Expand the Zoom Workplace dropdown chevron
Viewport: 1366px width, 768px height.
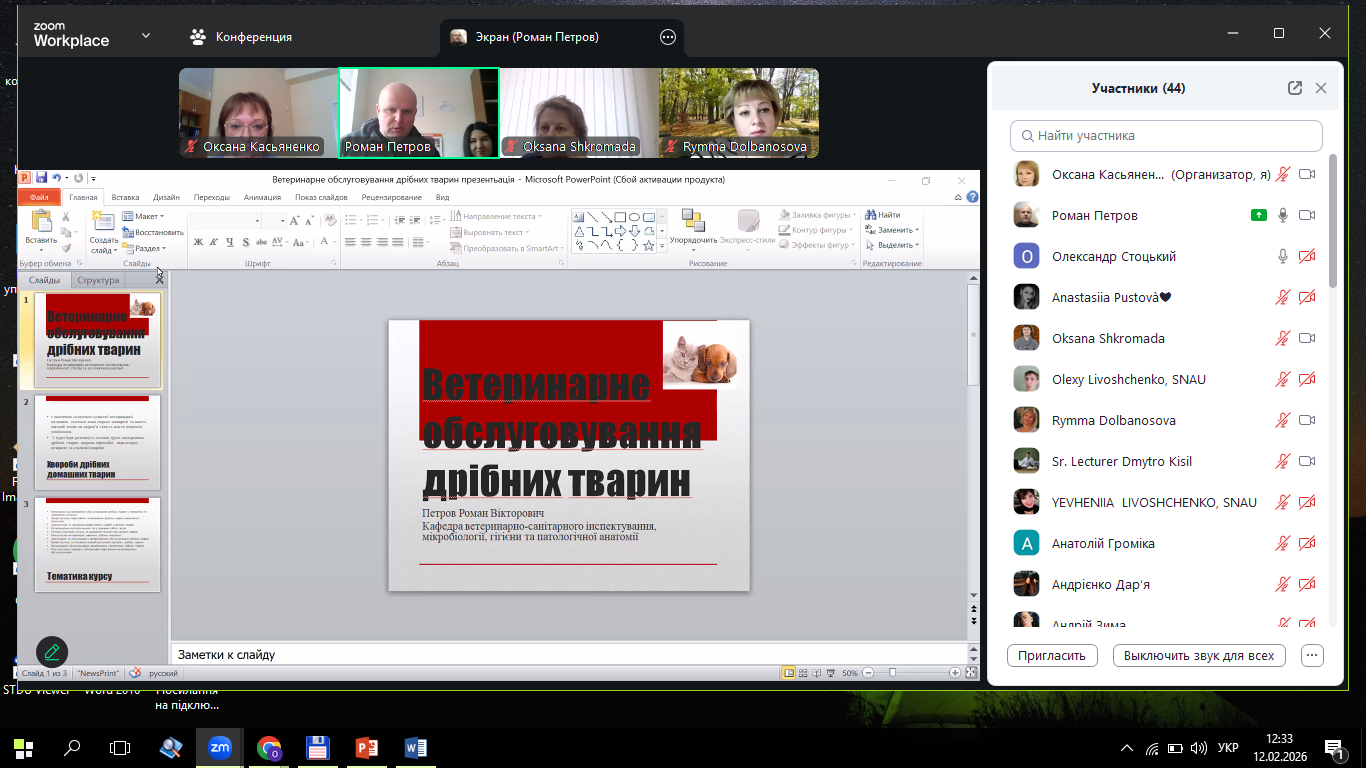point(146,36)
